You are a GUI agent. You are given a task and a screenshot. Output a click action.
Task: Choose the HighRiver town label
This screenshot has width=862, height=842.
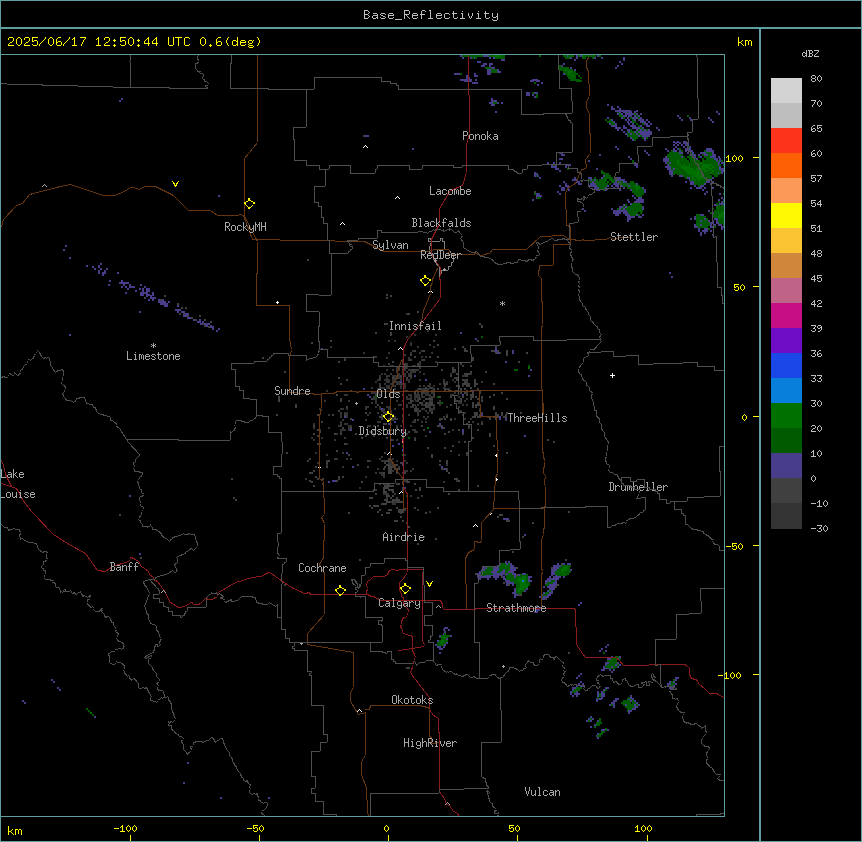click(x=430, y=743)
